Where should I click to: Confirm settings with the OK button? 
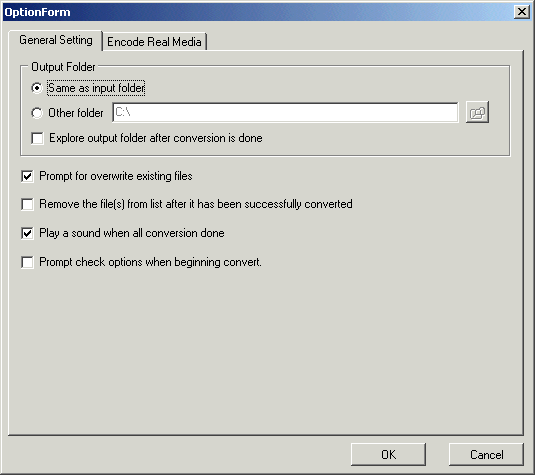pyautogui.click(x=388, y=455)
